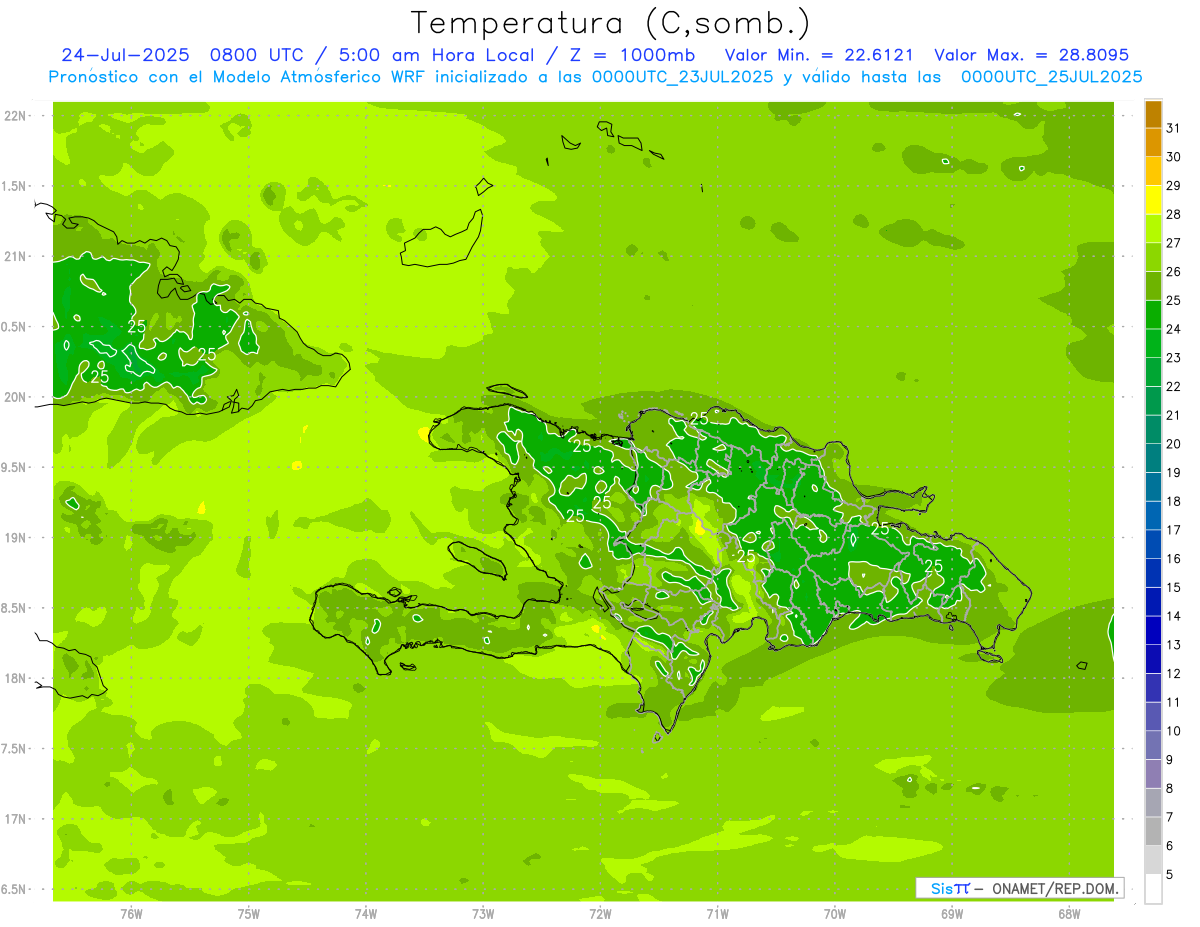The image size is (1200, 927).
Task: Click the blue legend swatch between 16 and 17
Action: point(1153,545)
